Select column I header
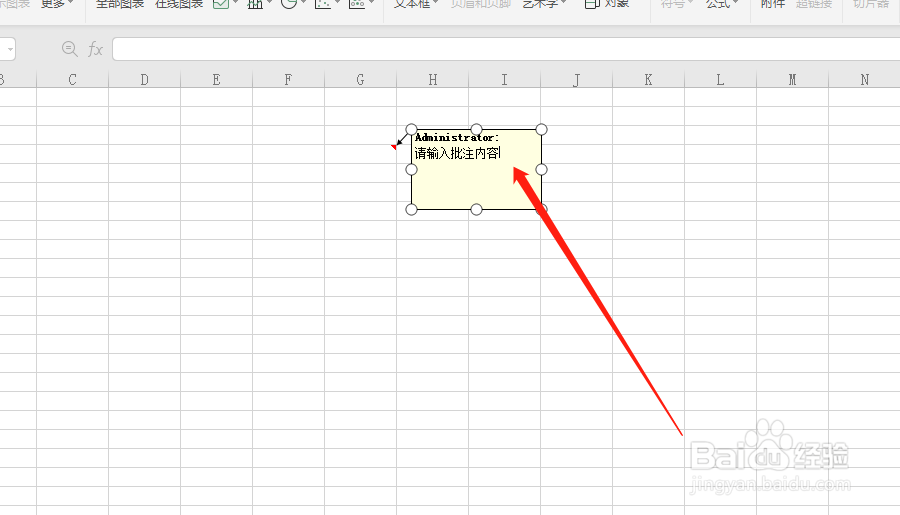 [505, 80]
